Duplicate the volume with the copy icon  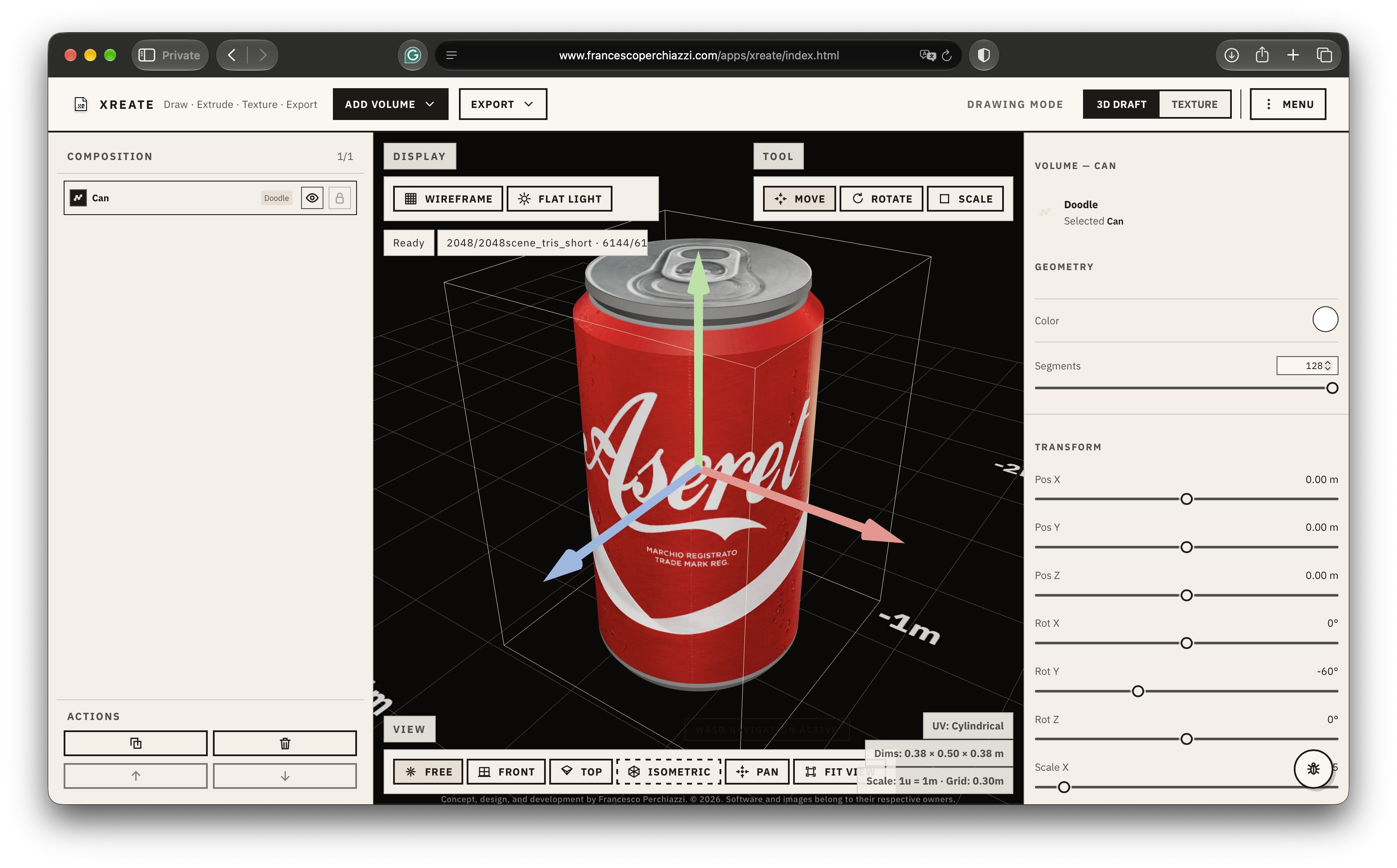coord(135,743)
